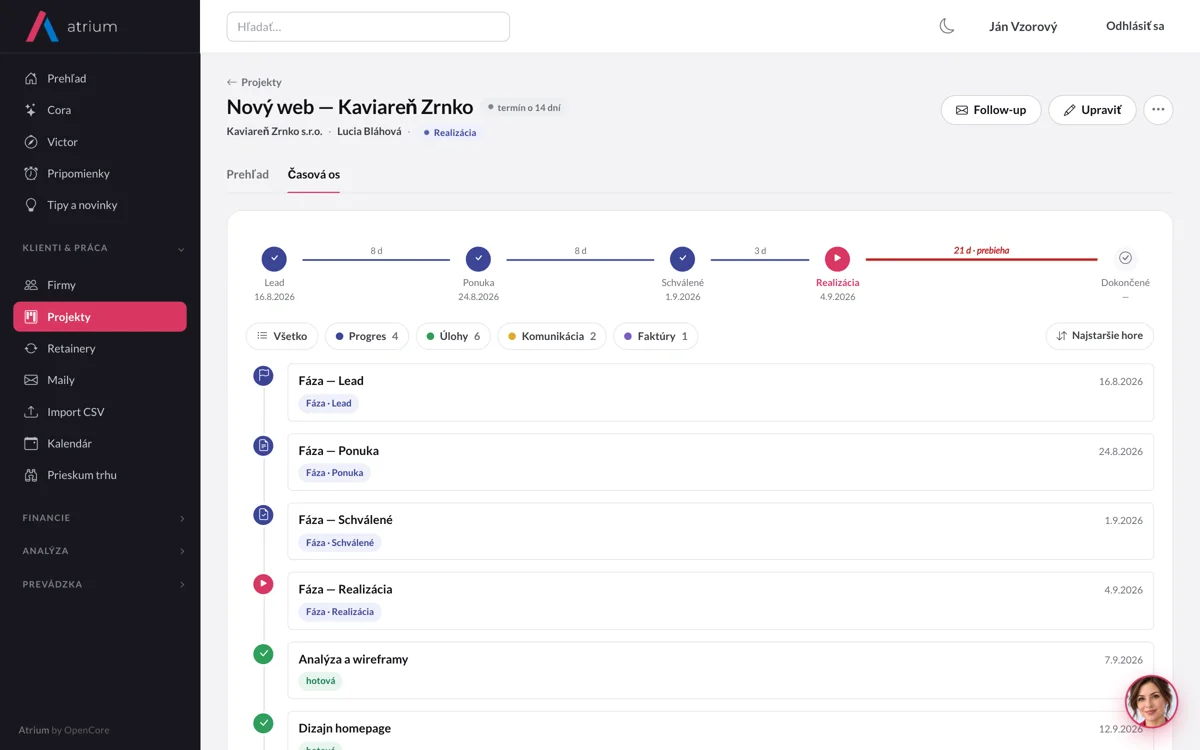Open Retainery in the sidebar
The height and width of the screenshot is (750, 1200).
100,348
